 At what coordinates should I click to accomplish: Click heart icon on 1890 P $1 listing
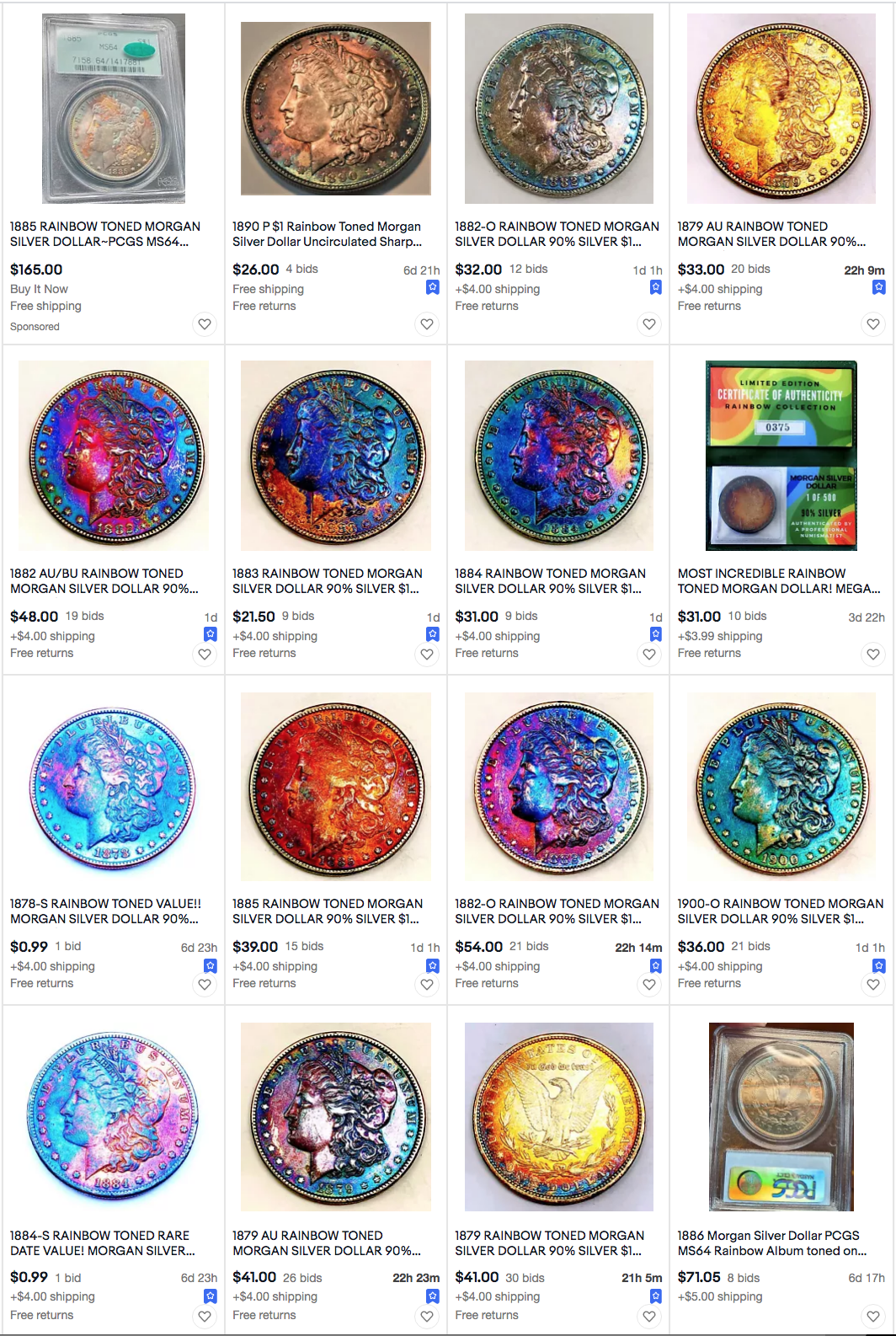pos(427,324)
